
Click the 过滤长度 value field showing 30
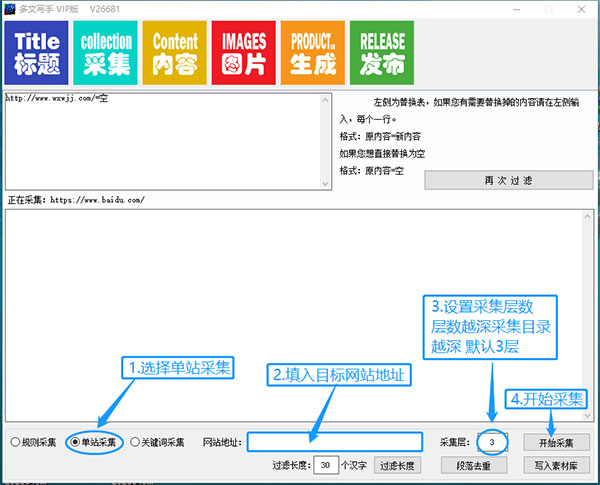click(x=326, y=465)
